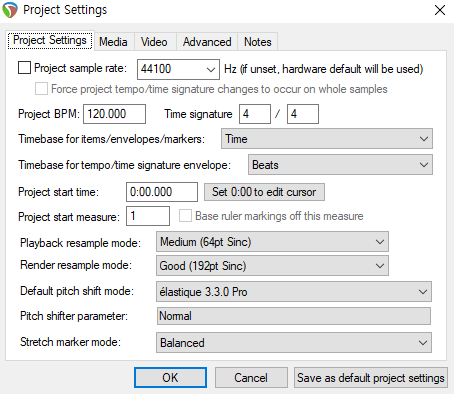Open Timebase for items/envelopes/markers dropdown
The width and height of the screenshot is (454, 394).
327,139
